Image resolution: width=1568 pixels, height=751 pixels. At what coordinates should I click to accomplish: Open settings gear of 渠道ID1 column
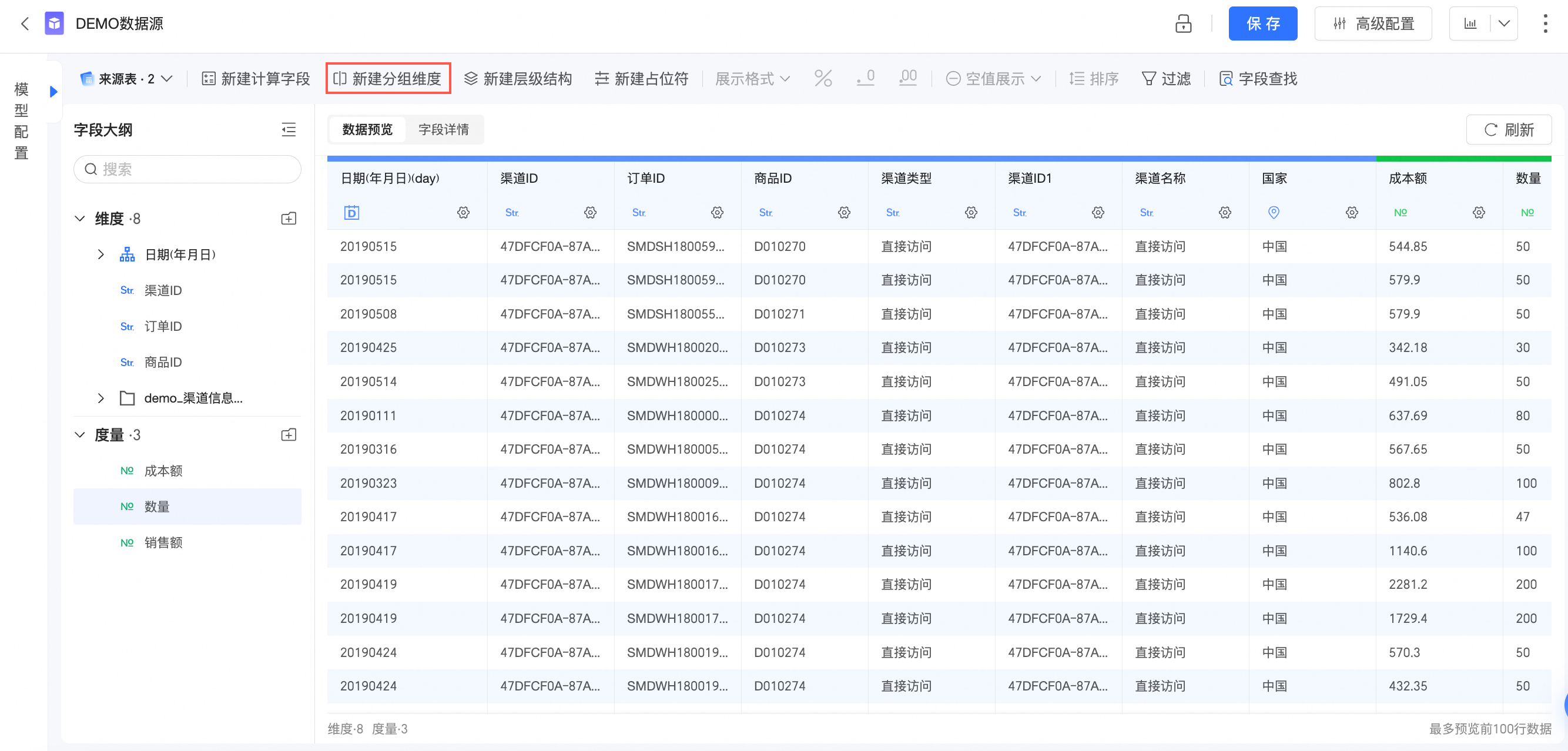1097,212
